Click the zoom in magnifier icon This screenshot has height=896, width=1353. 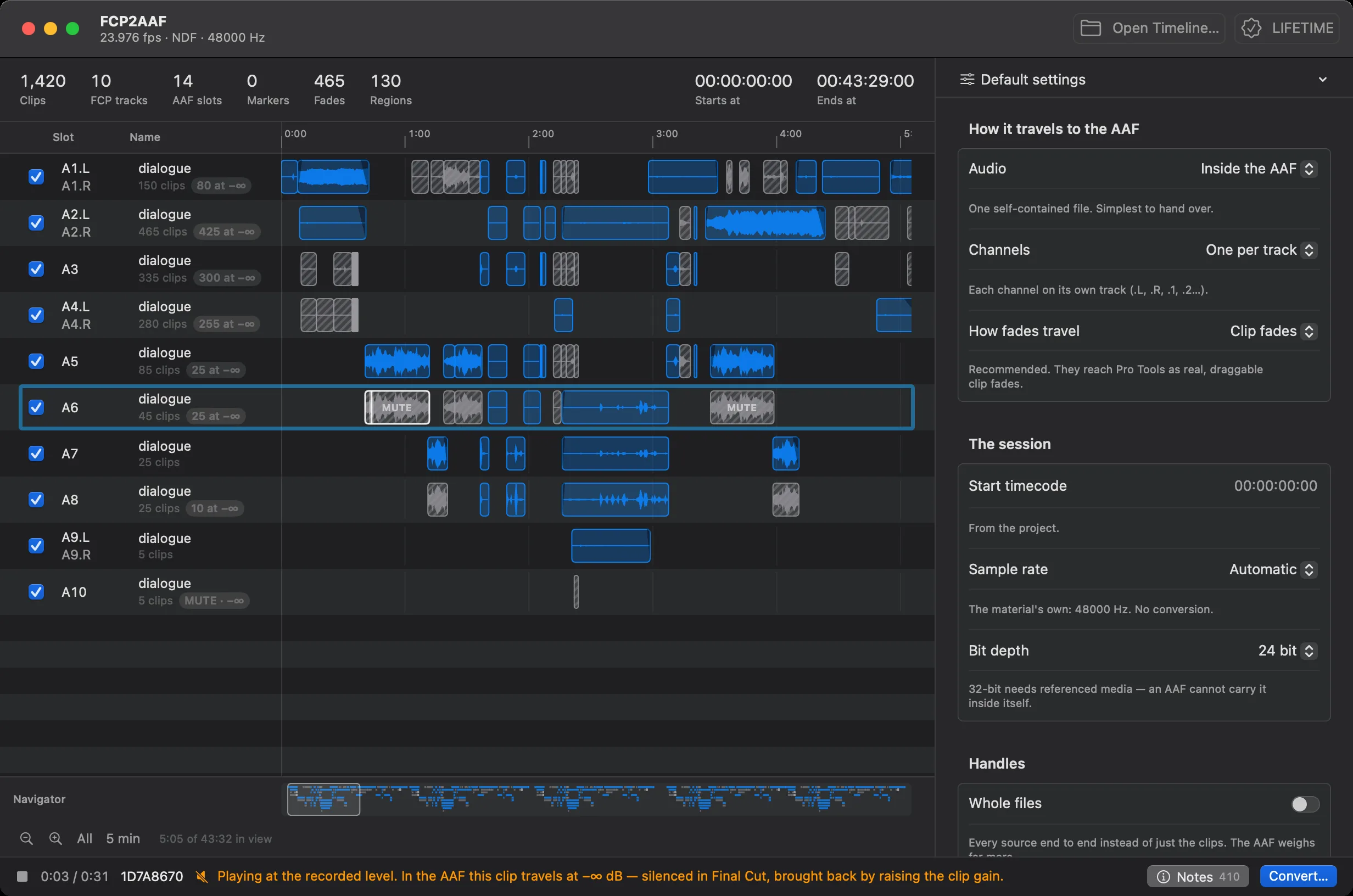(55, 838)
